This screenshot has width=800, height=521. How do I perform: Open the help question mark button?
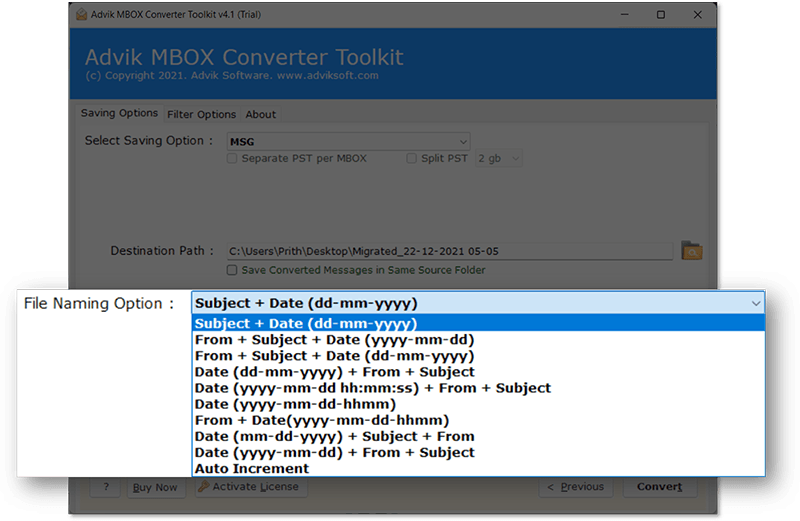pyautogui.click(x=106, y=487)
